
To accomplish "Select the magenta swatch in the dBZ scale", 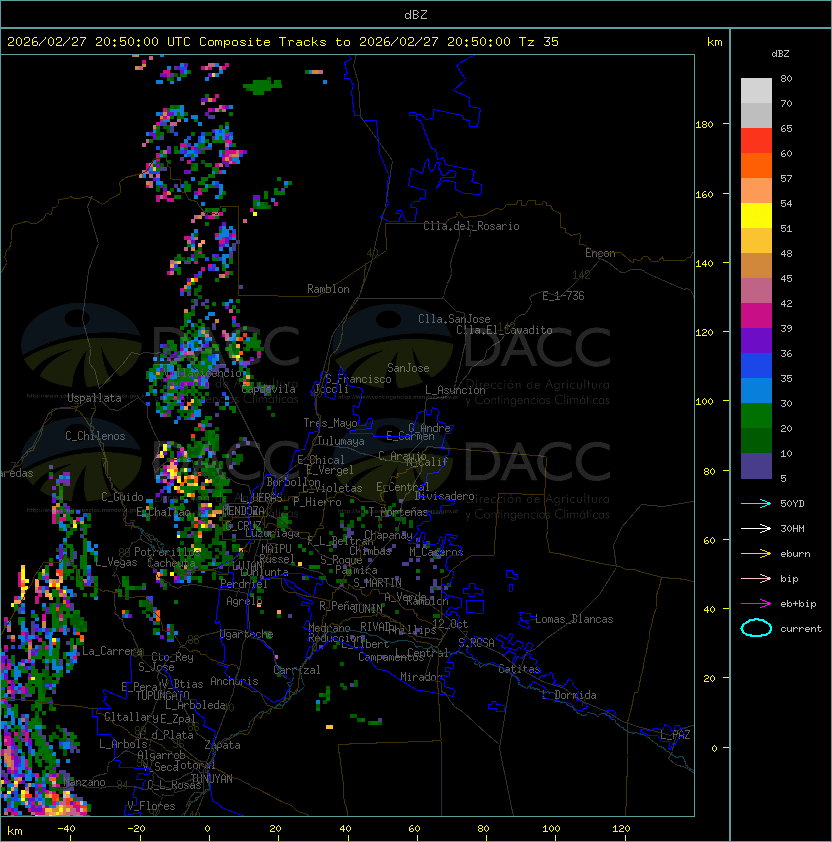I will coord(756,316).
